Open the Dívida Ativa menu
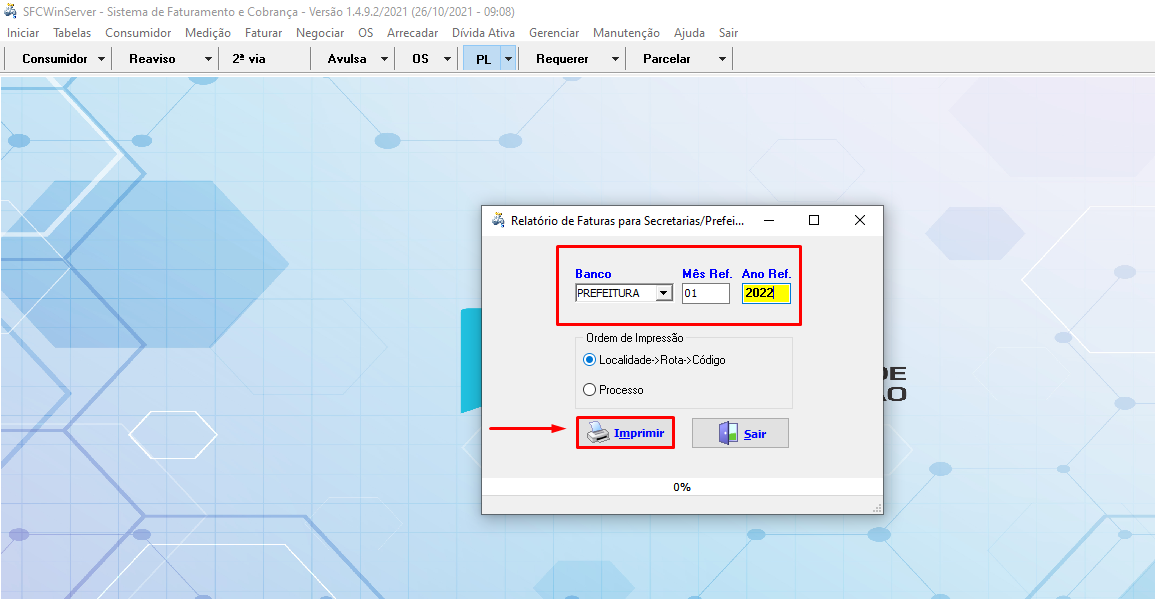The image size is (1155, 599). tap(483, 33)
